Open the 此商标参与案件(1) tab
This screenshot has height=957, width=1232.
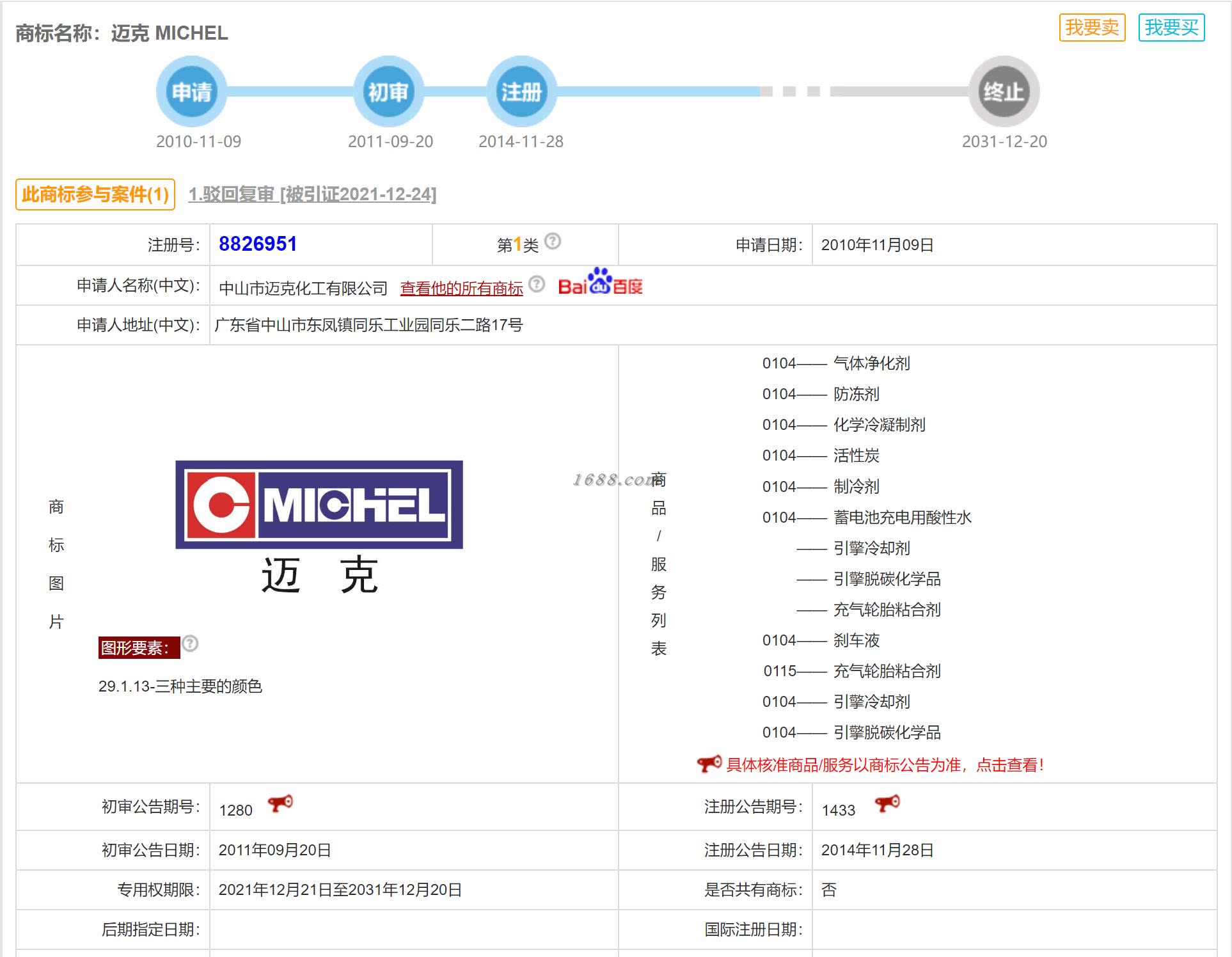pos(95,194)
